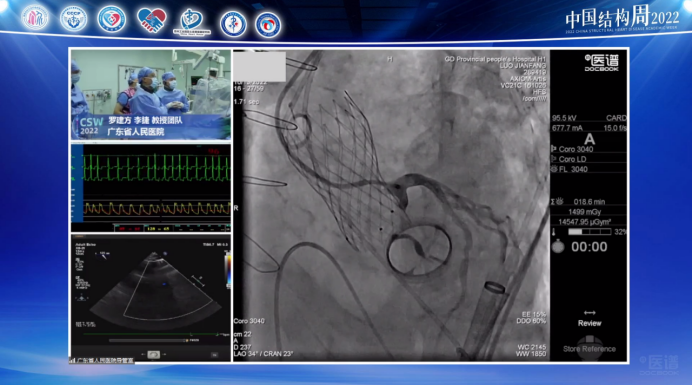Click the '677.7 mA' value
693x385 pixels.
coord(567,128)
